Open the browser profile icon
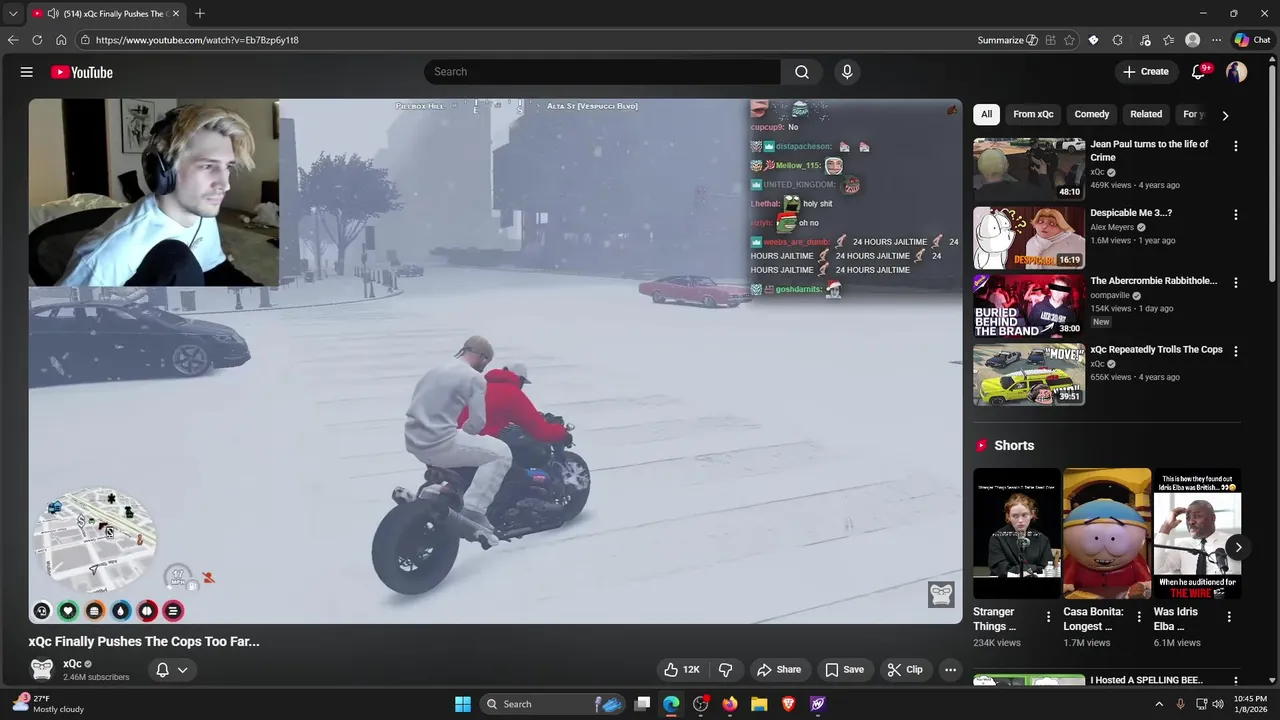The height and width of the screenshot is (720, 1280). tap(1192, 40)
